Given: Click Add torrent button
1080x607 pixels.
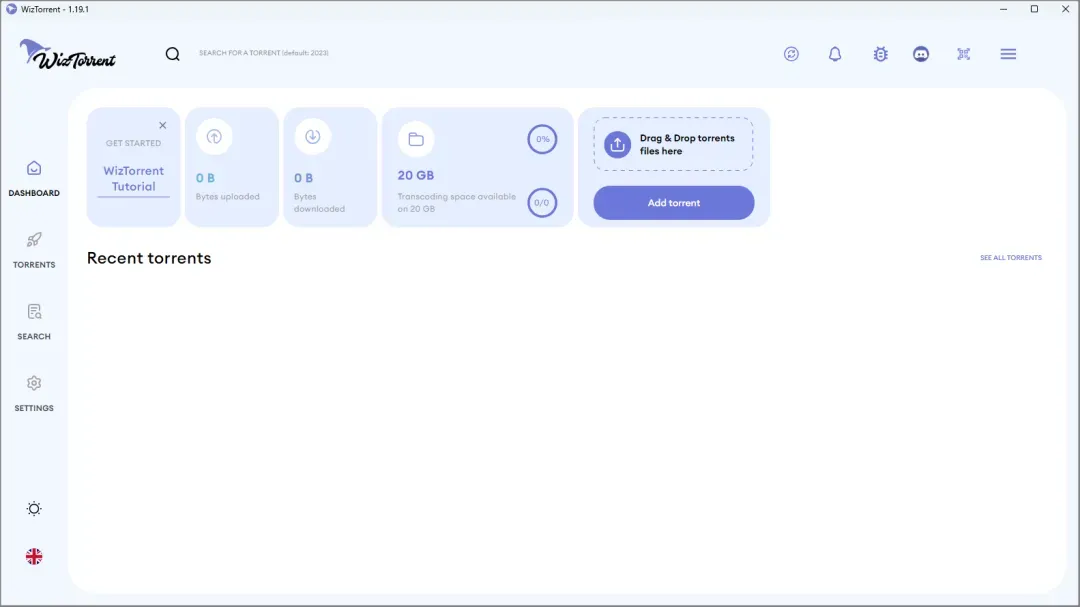Looking at the screenshot, I should click(x=674, y=203).
